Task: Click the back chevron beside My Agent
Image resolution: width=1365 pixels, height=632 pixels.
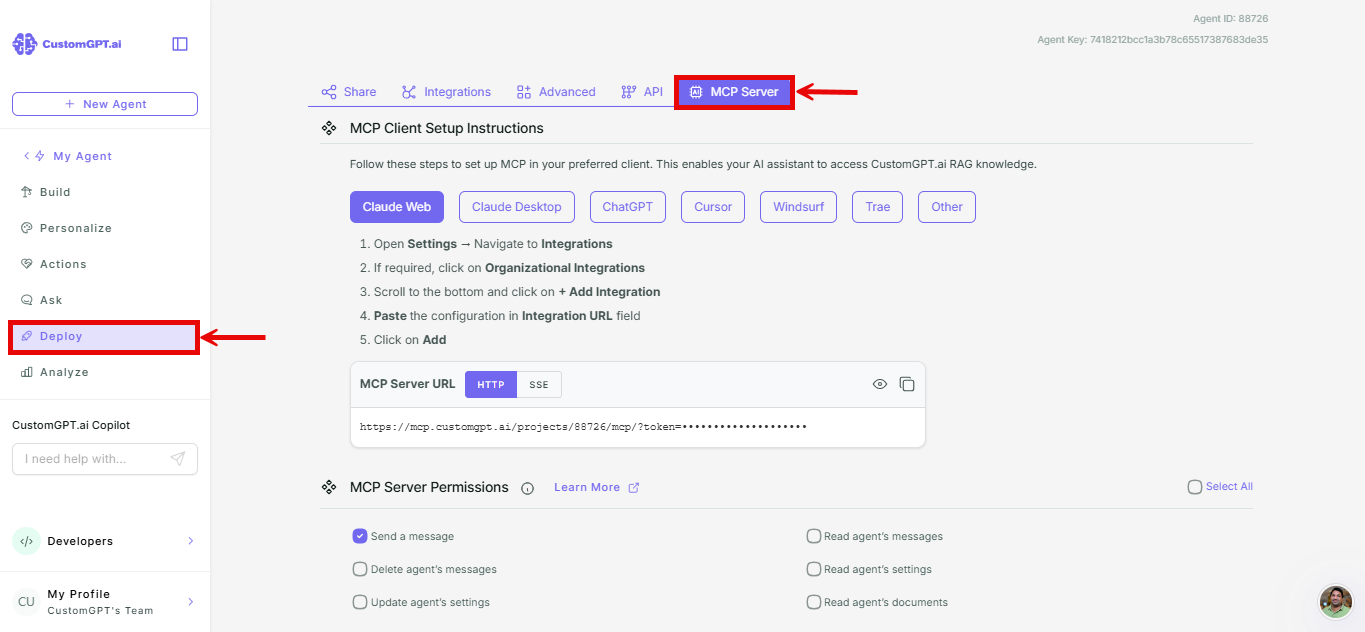Action: click(x=26, y=156)
